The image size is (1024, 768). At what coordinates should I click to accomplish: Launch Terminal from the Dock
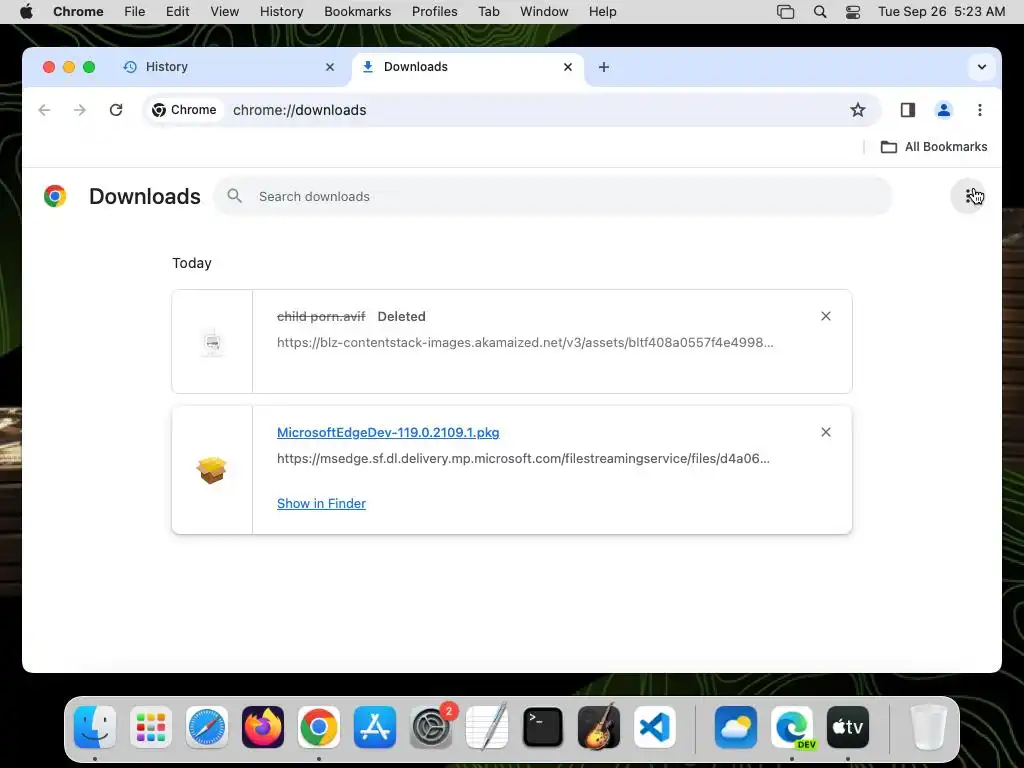[x=543, y=726]
